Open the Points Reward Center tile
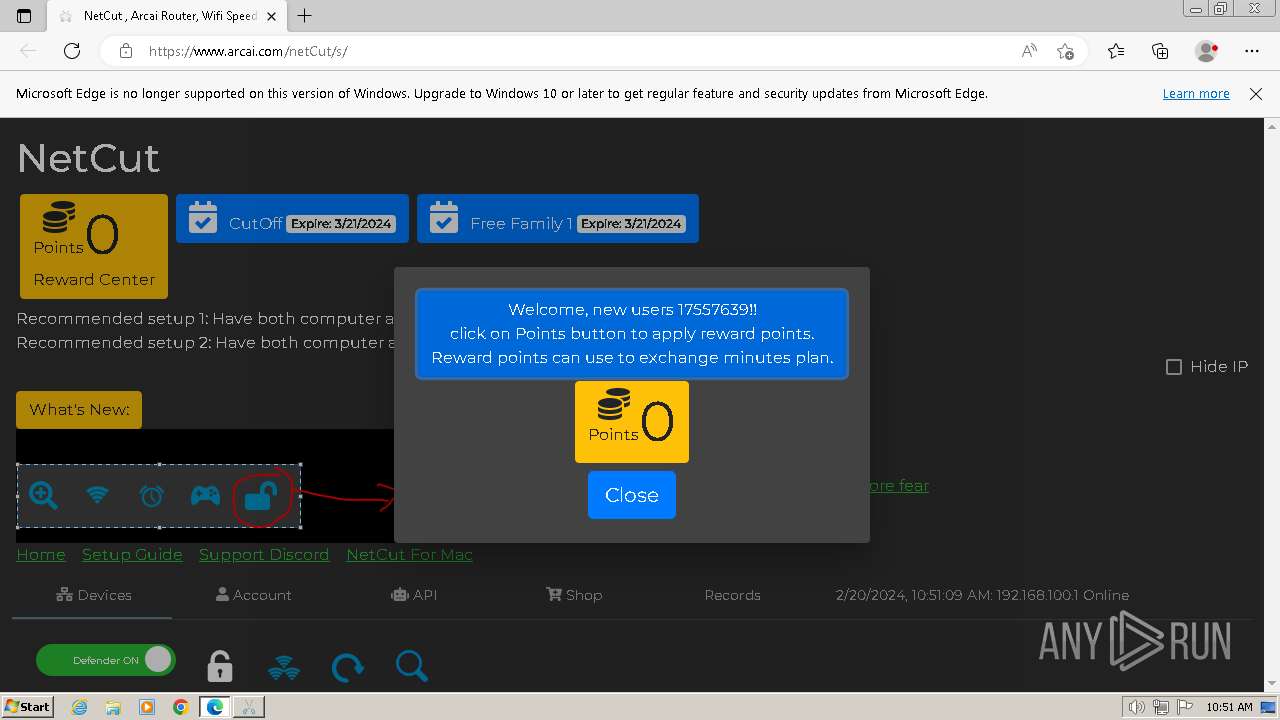The height and width of the screenshot is (720, 1280). 94,246
